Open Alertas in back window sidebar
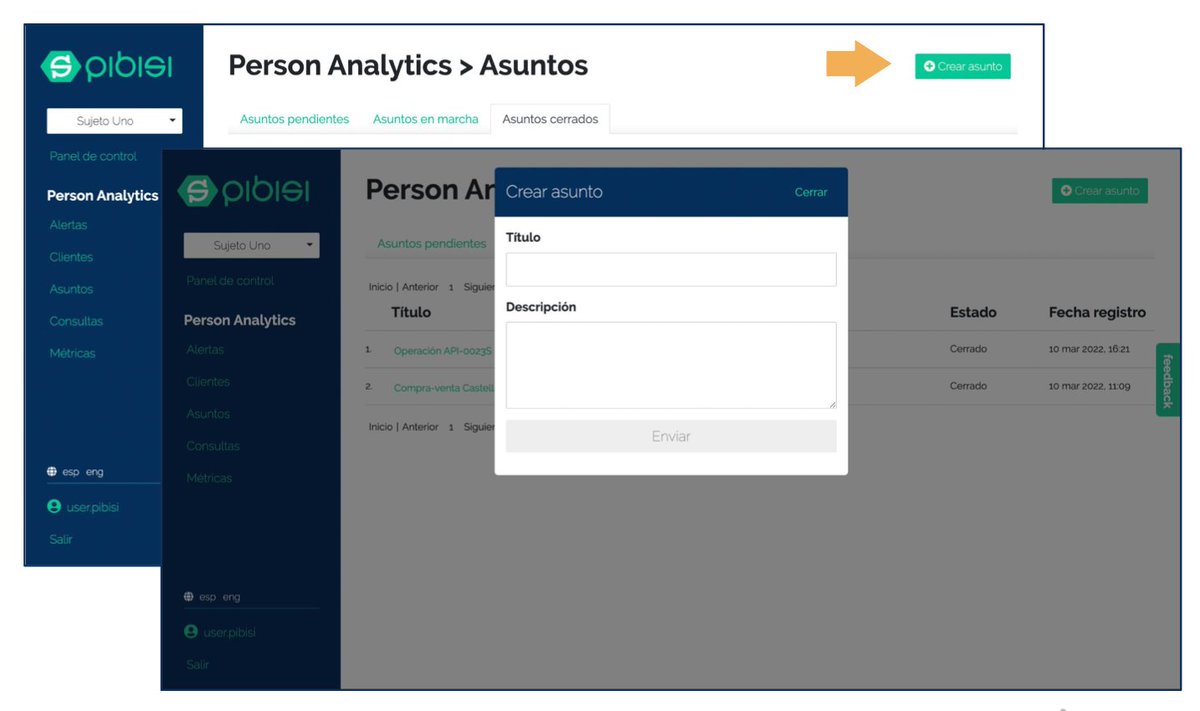The image size is (1200, 711). pyautogui.click(x=68, y=225)
